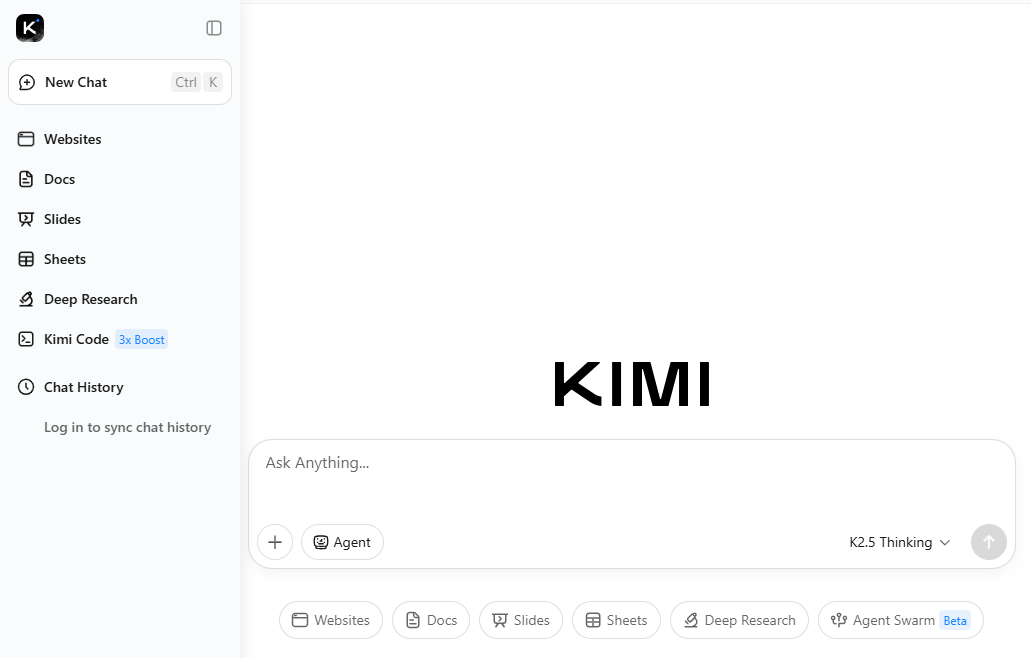Click the Chat History clock icon
Image resolution: width=1031 pixels, height=658 pixels.
coord(26,387)
